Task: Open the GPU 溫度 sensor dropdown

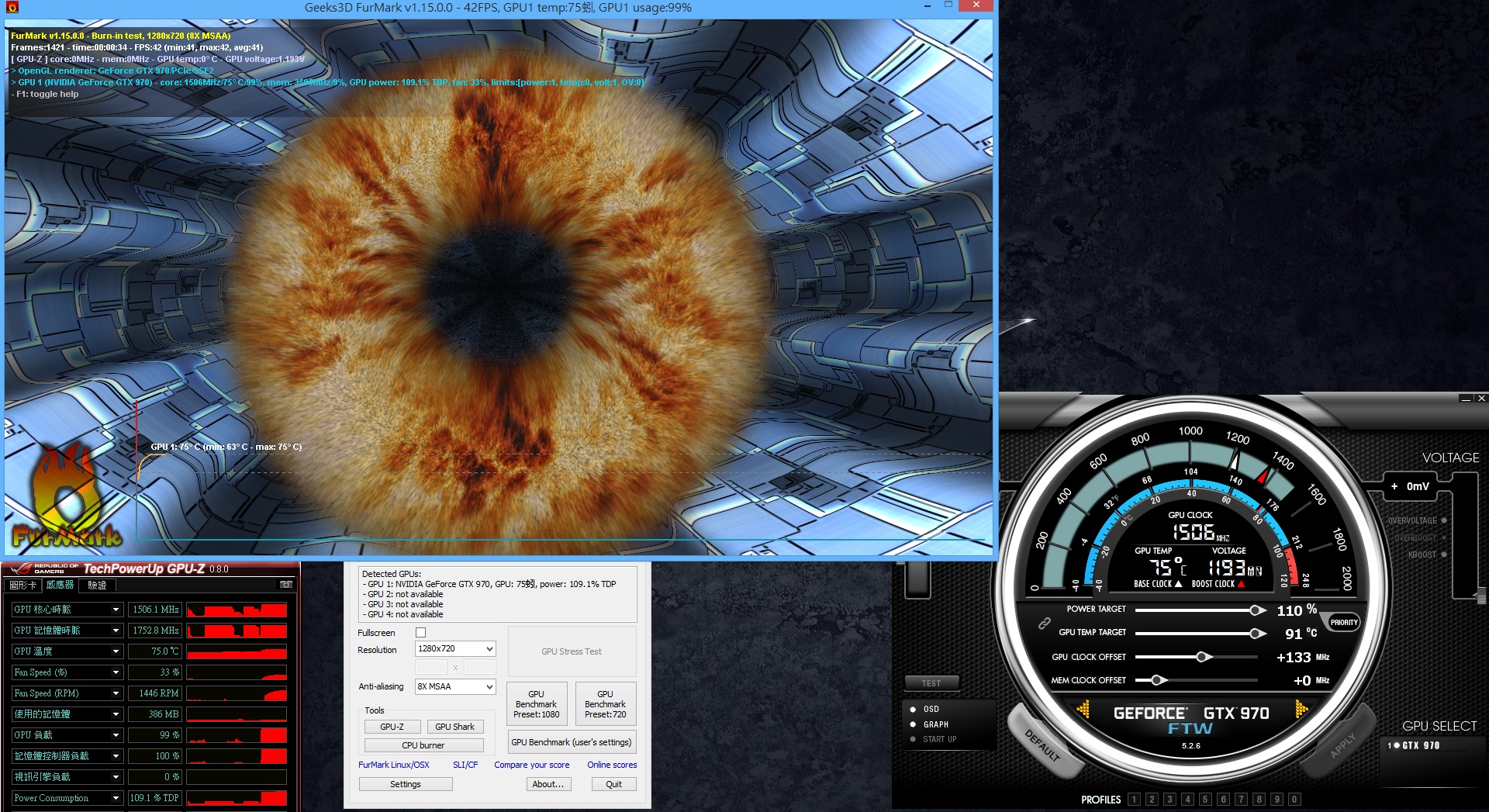Action: pyautogui.click(x=116, y=651)
